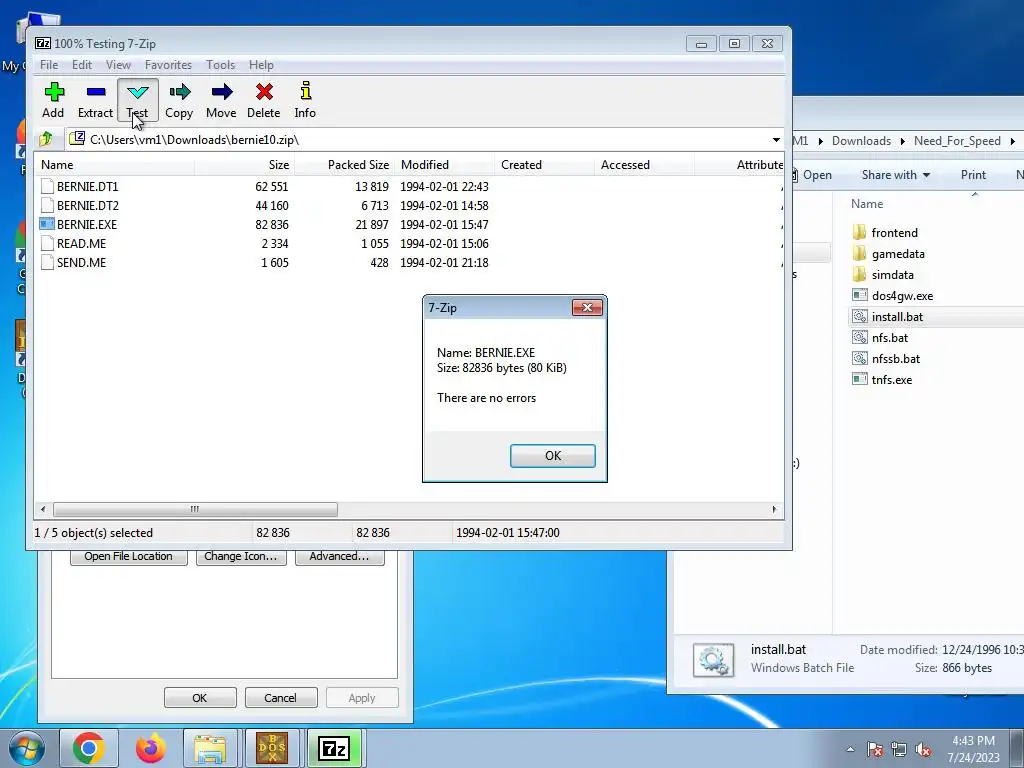The height and width of the screenshot is (768, 1024).
Task: Click the horizontal scrollbar thumb in 7-Zip
Action: 195,509
